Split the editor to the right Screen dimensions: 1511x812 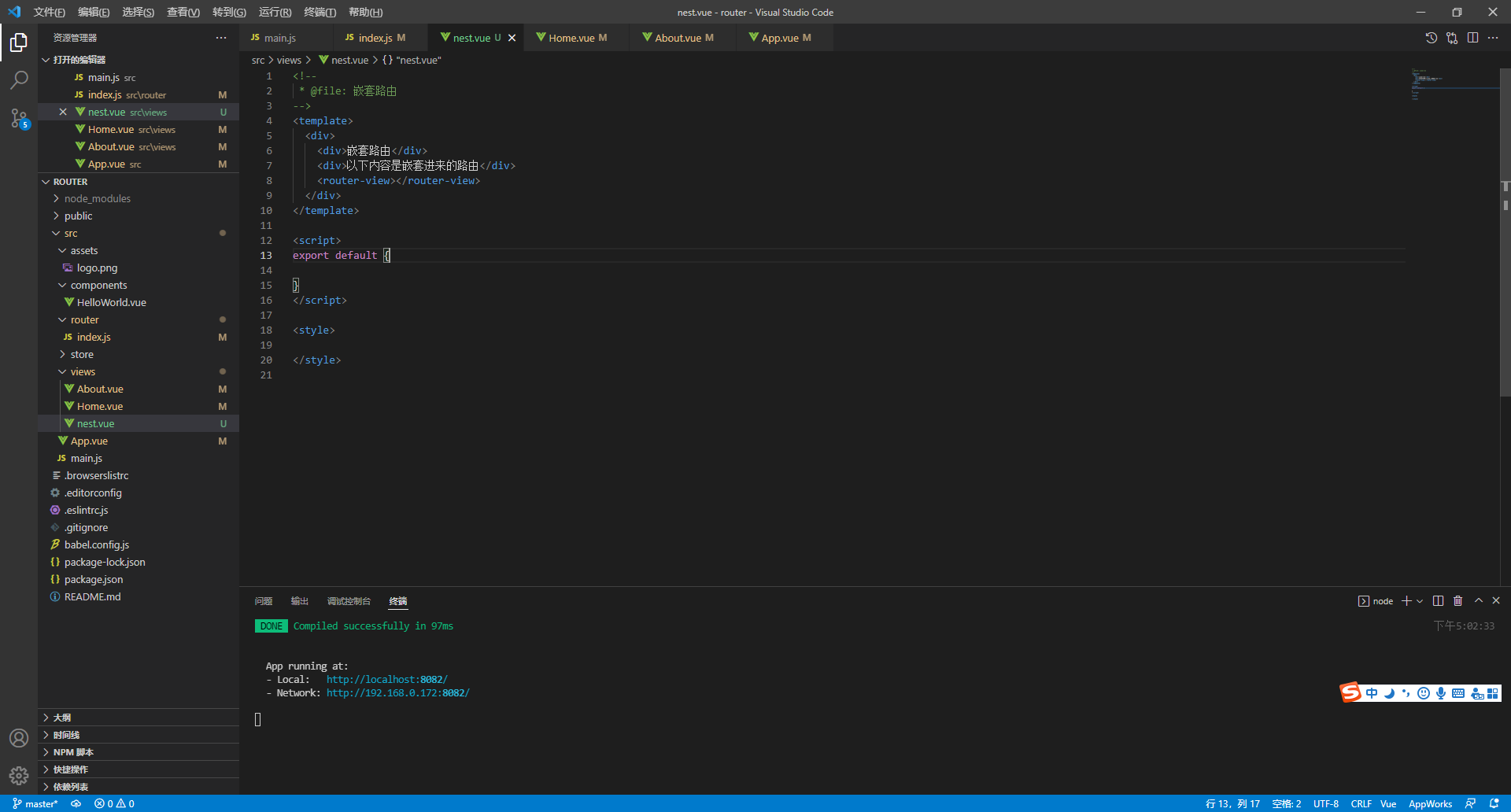[1472, 38]
